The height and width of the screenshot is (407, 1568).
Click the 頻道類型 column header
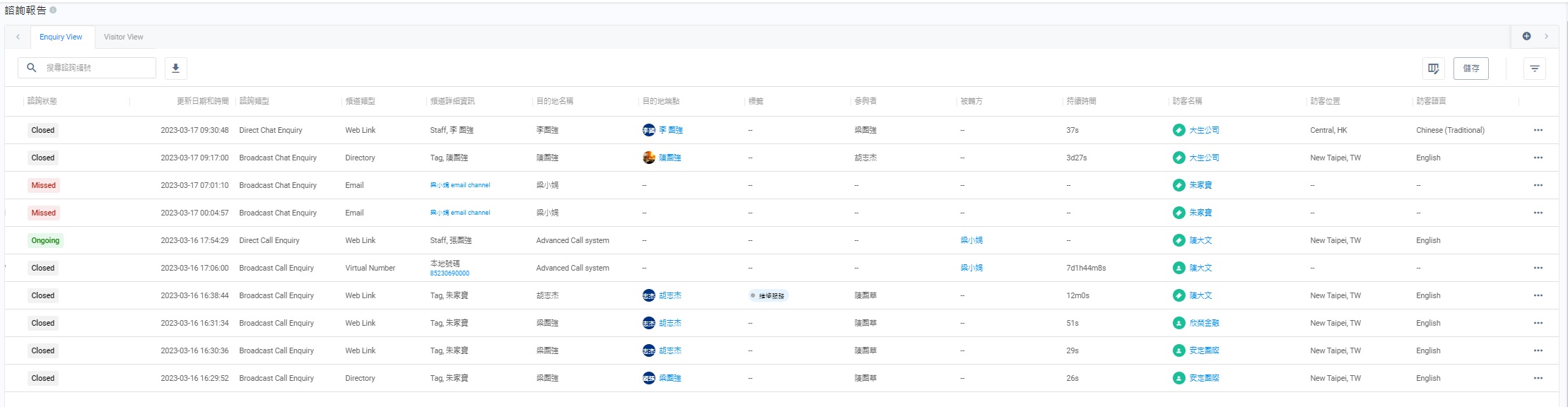pos(360,101)
